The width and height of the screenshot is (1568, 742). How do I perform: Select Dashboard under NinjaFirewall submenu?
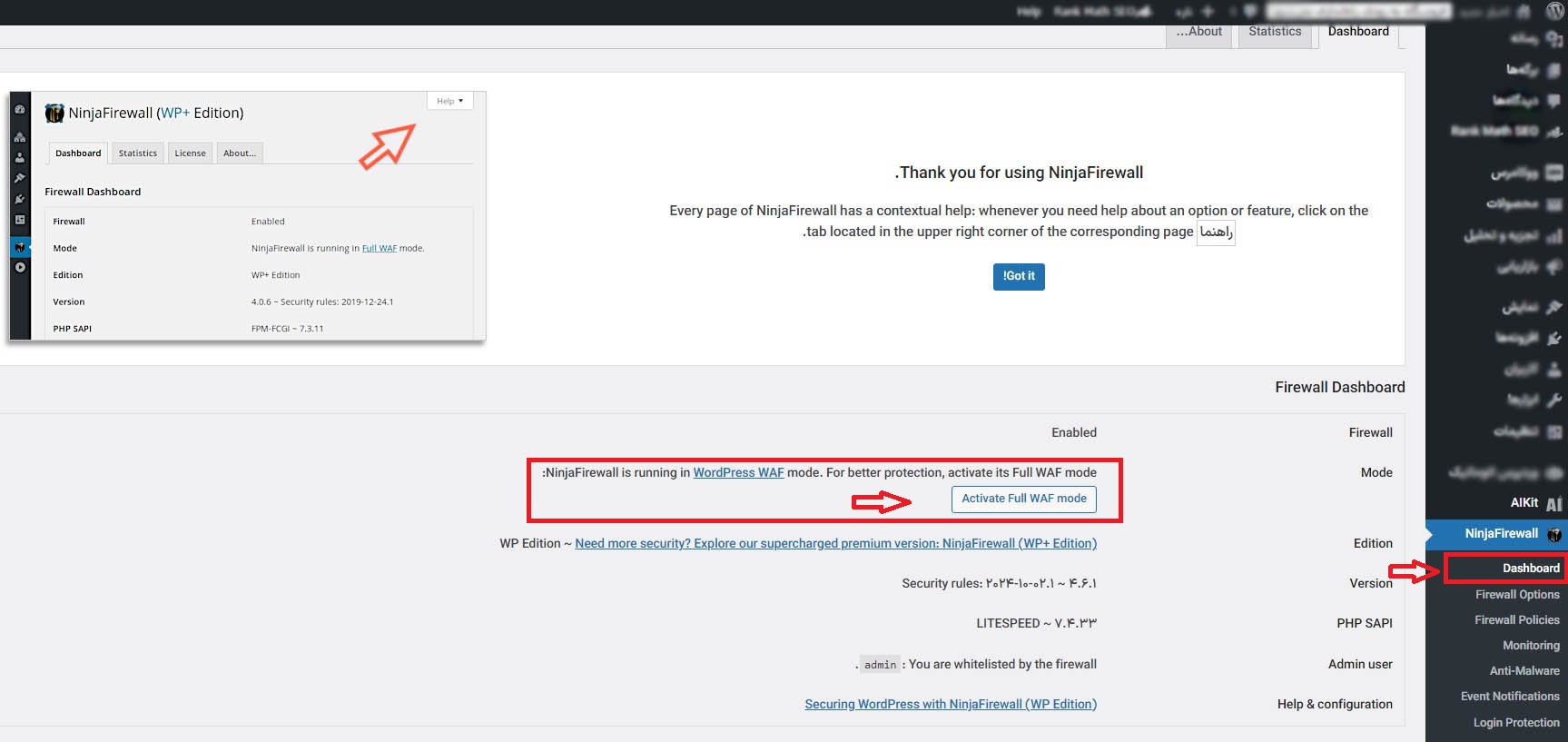pos(1531,569)
